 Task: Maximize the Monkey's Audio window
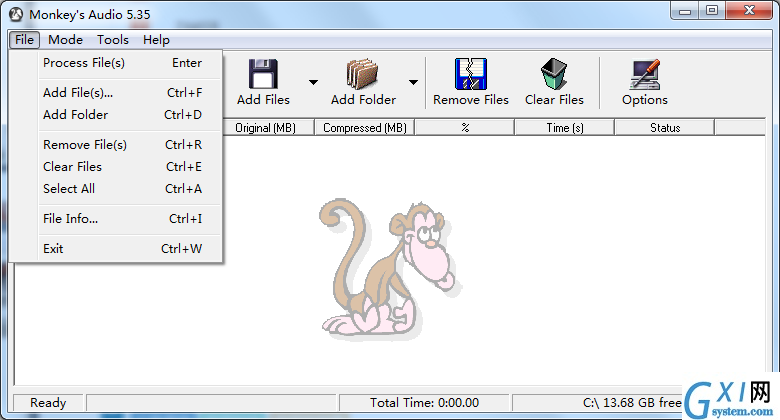(x=712, y=11)
